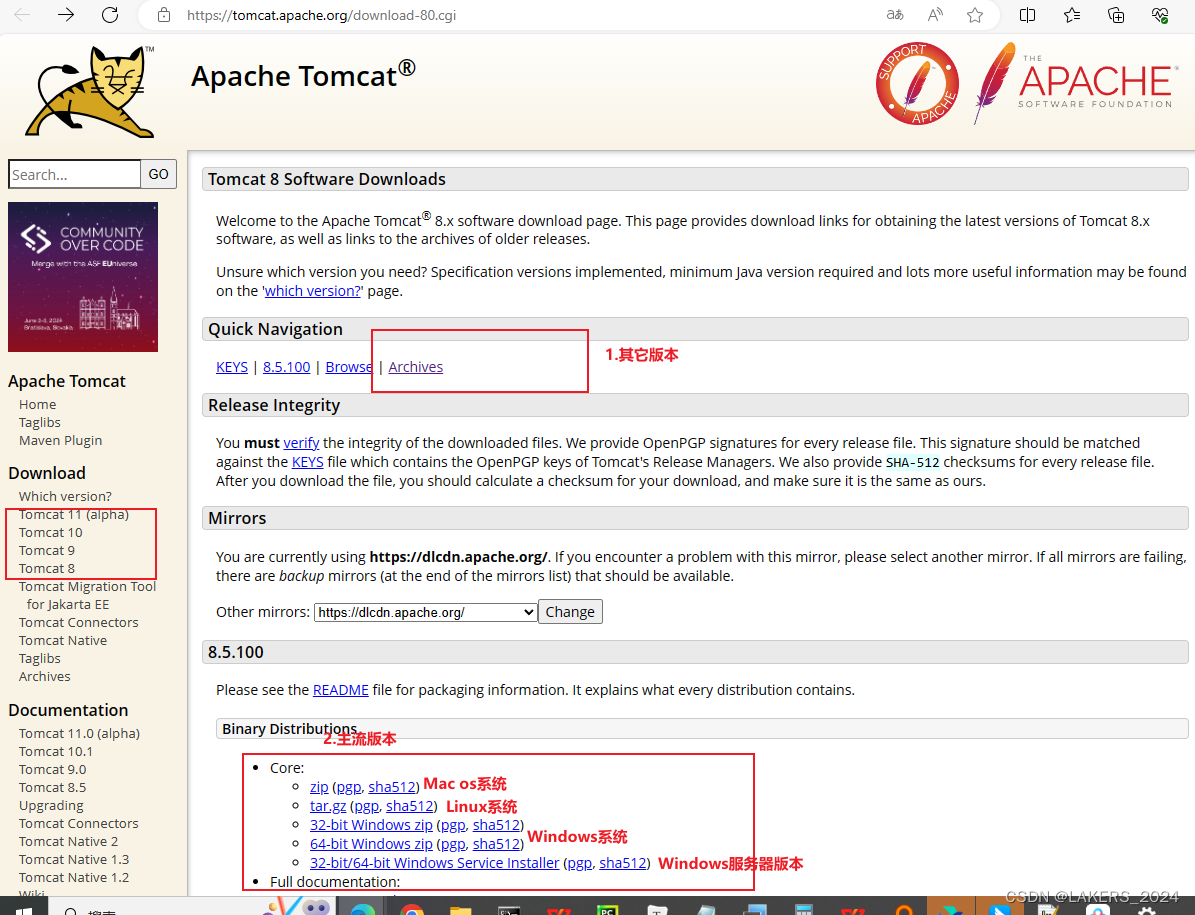Open the Archives link in Quick Navigation
Viewport: 1195px width, 915px height.
pyautogui.click(x=415, y=367)
